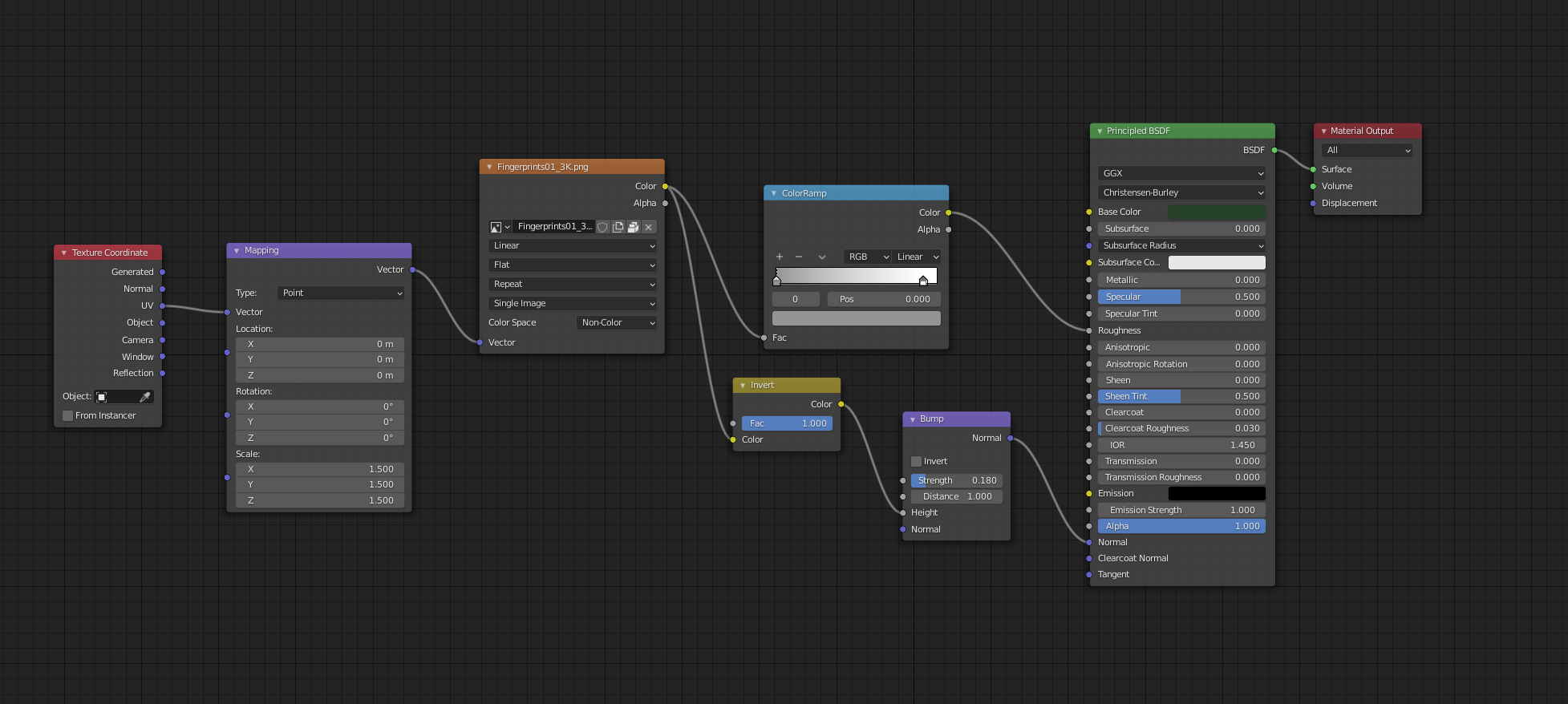Open the Mapping Type Point dropdown
This screenshot has height=704, width=1568.
click(341, 293)
